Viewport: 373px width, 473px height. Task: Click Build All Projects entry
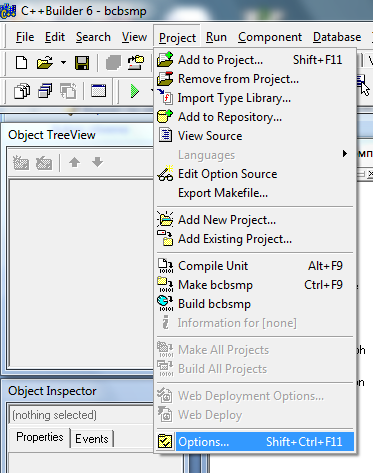pyautogui.click(x=255, y=369)
